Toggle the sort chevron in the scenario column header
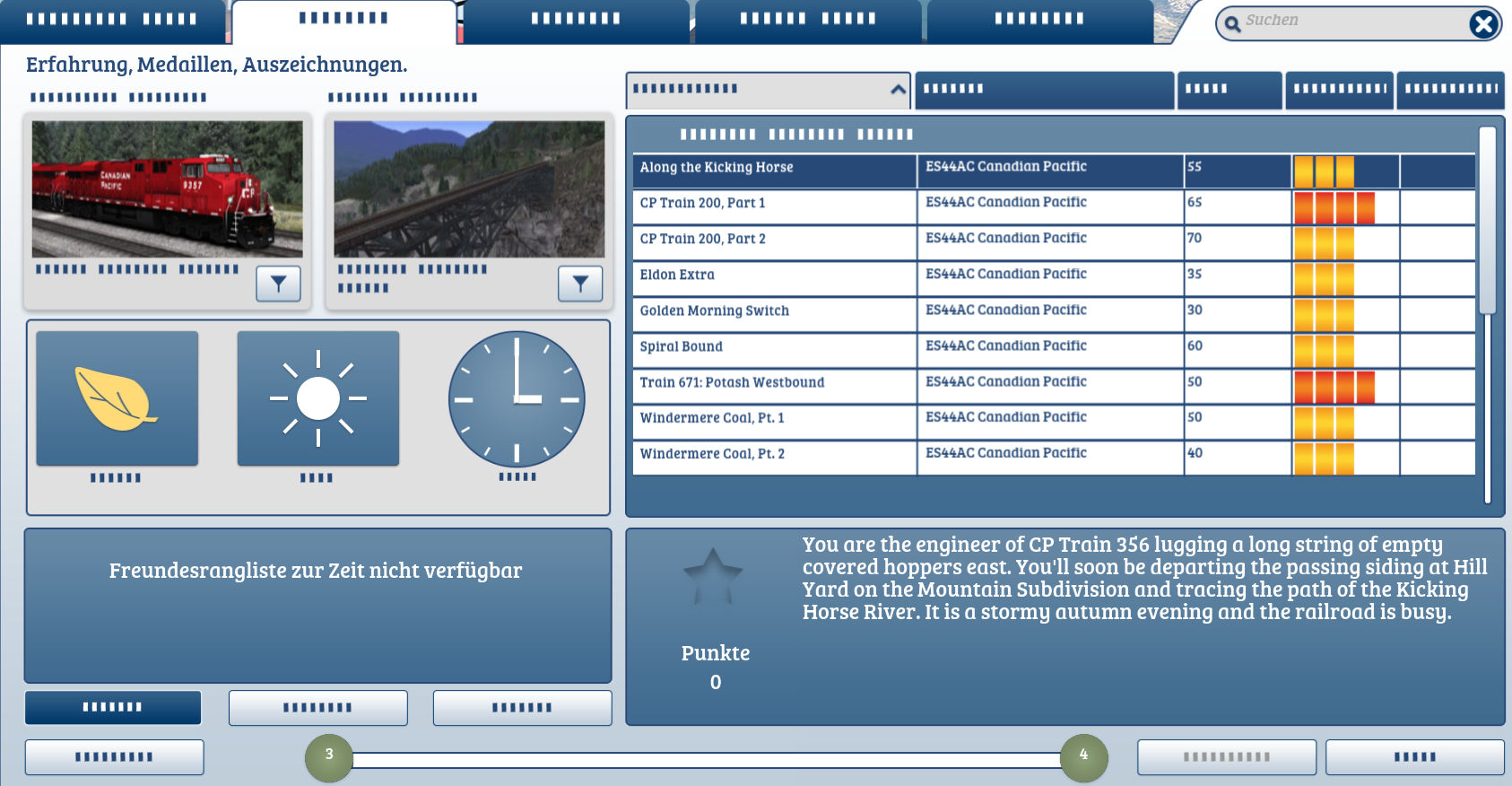 pyautogui.click(x=898, y=89)
